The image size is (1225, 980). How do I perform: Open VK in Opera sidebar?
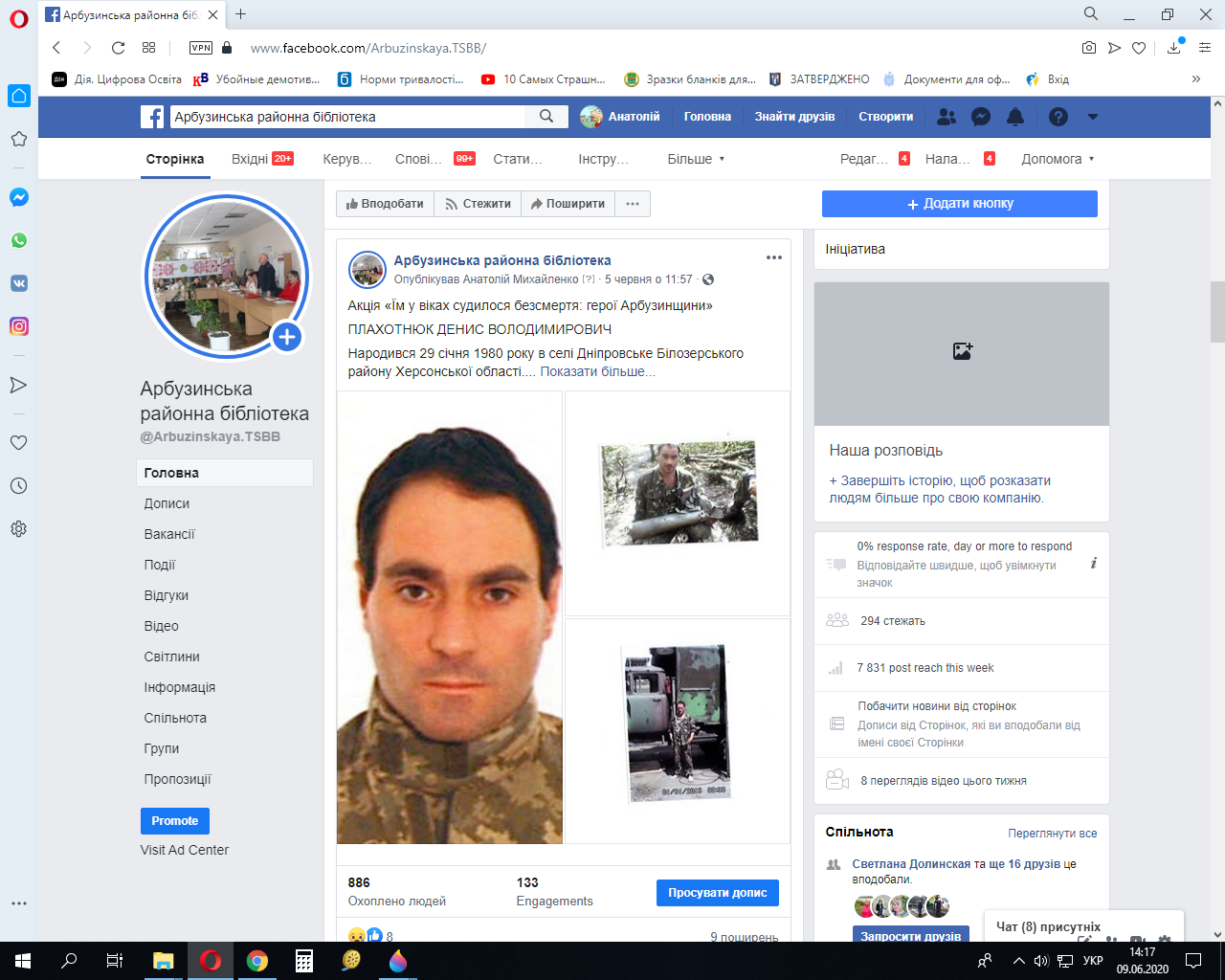pos(18,283)
